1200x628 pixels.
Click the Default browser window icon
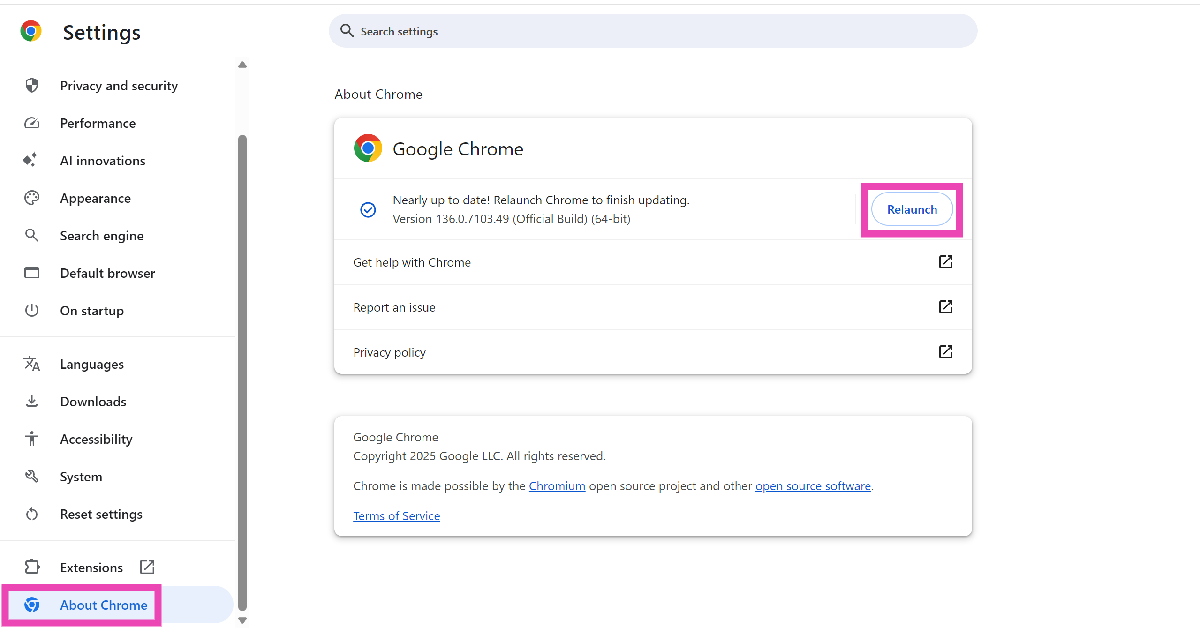click(32, 273)
